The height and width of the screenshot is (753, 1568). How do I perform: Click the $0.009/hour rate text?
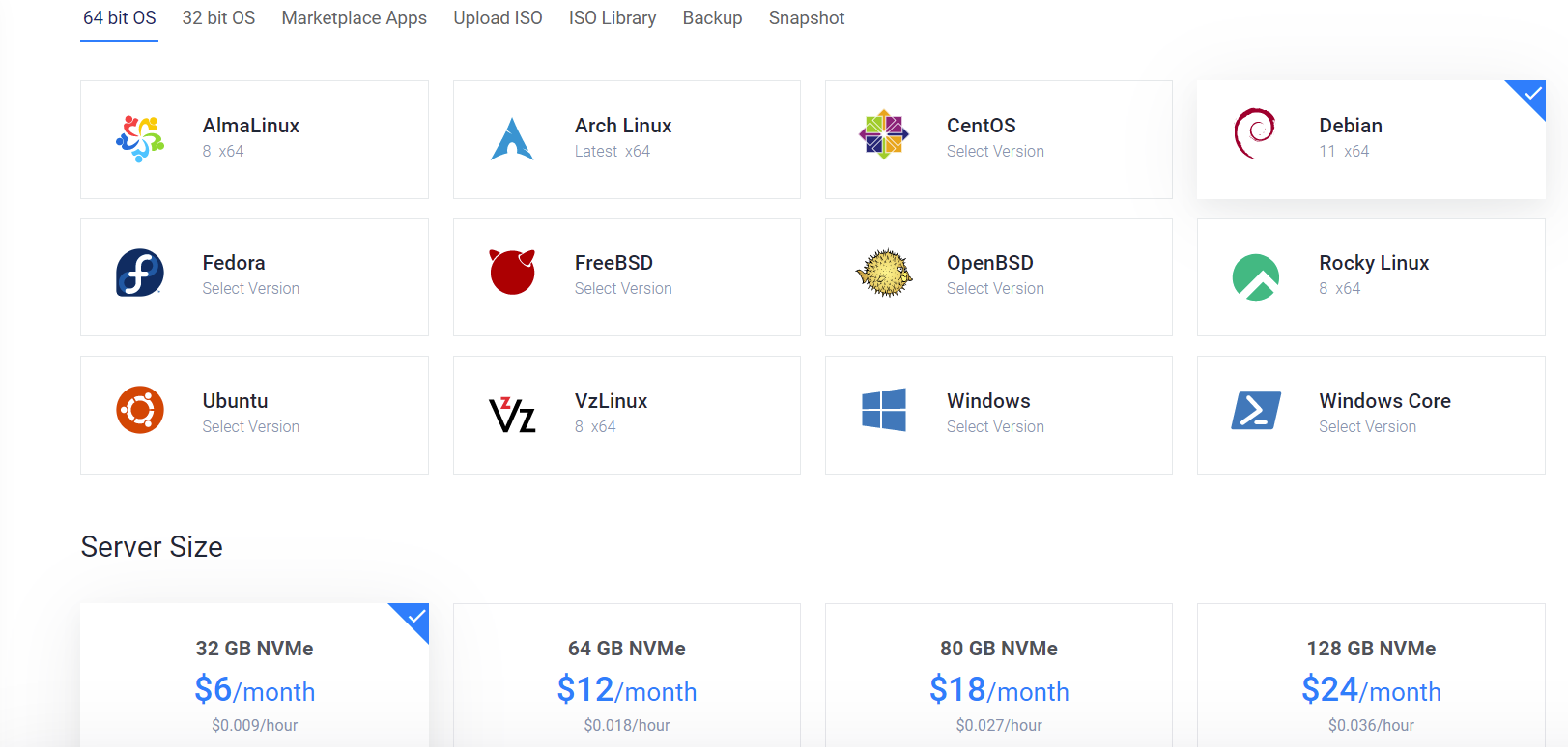255,725
